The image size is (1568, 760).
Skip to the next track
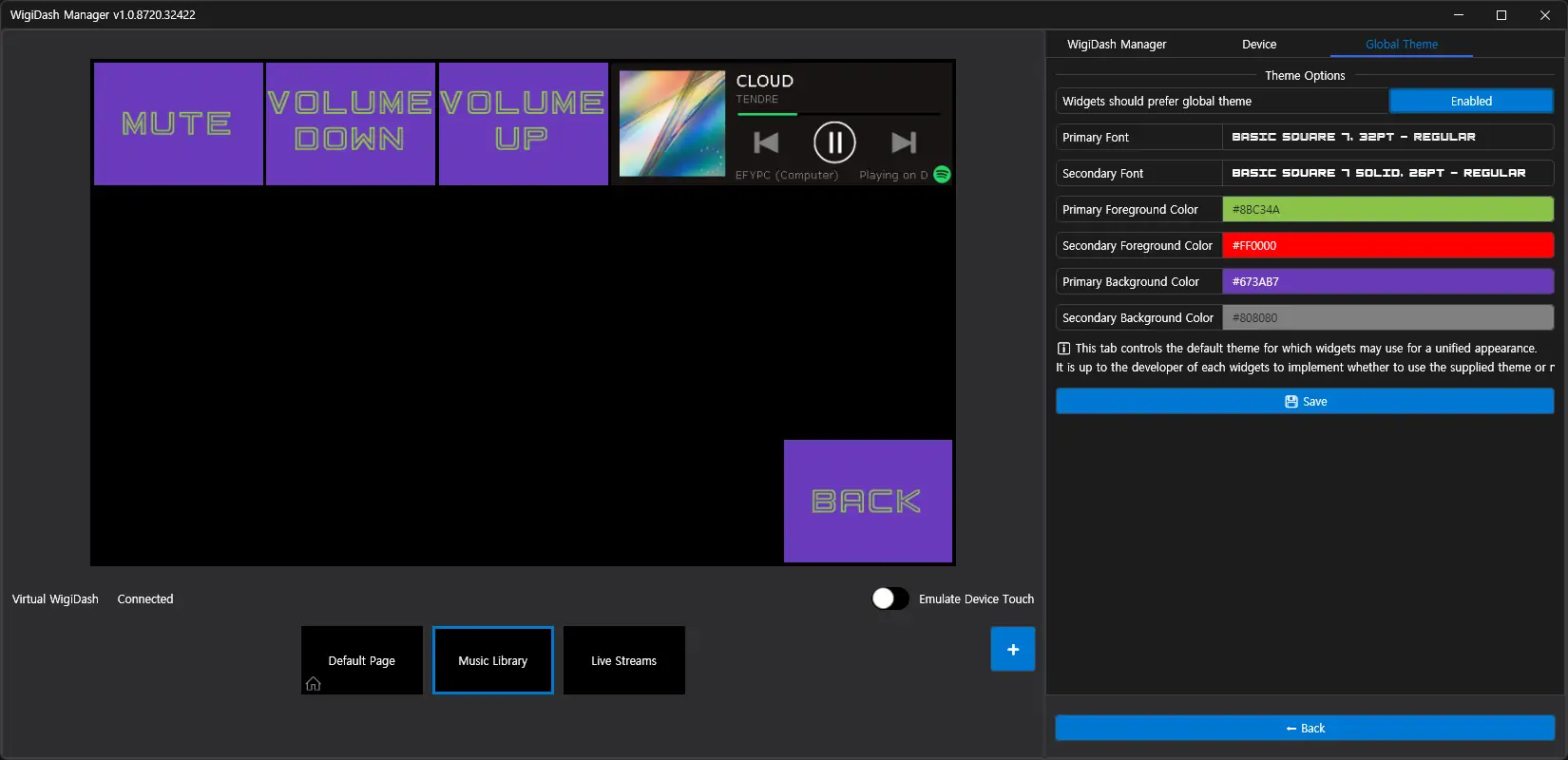[904, 142]
